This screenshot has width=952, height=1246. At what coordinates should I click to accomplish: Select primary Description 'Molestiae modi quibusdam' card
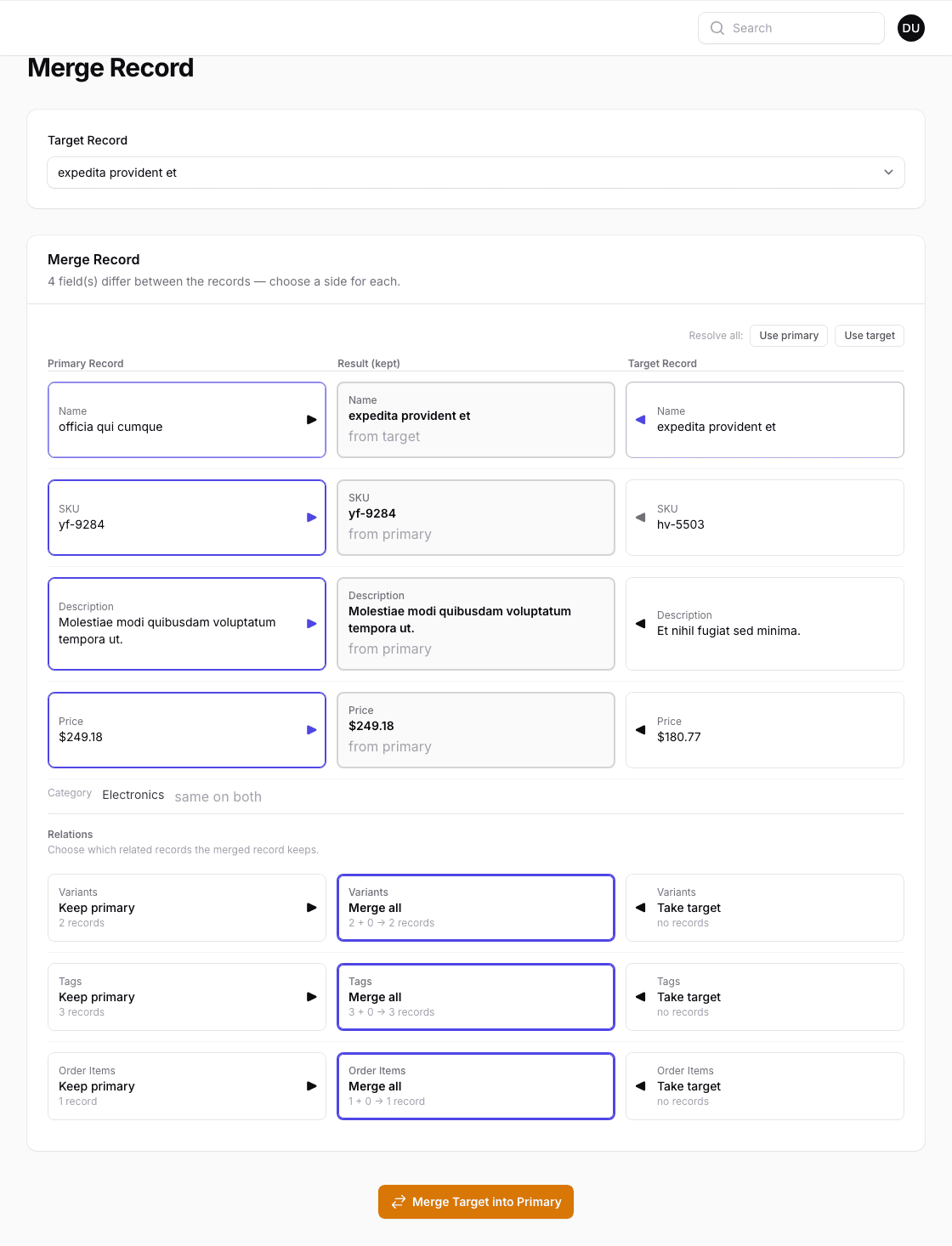187,624
